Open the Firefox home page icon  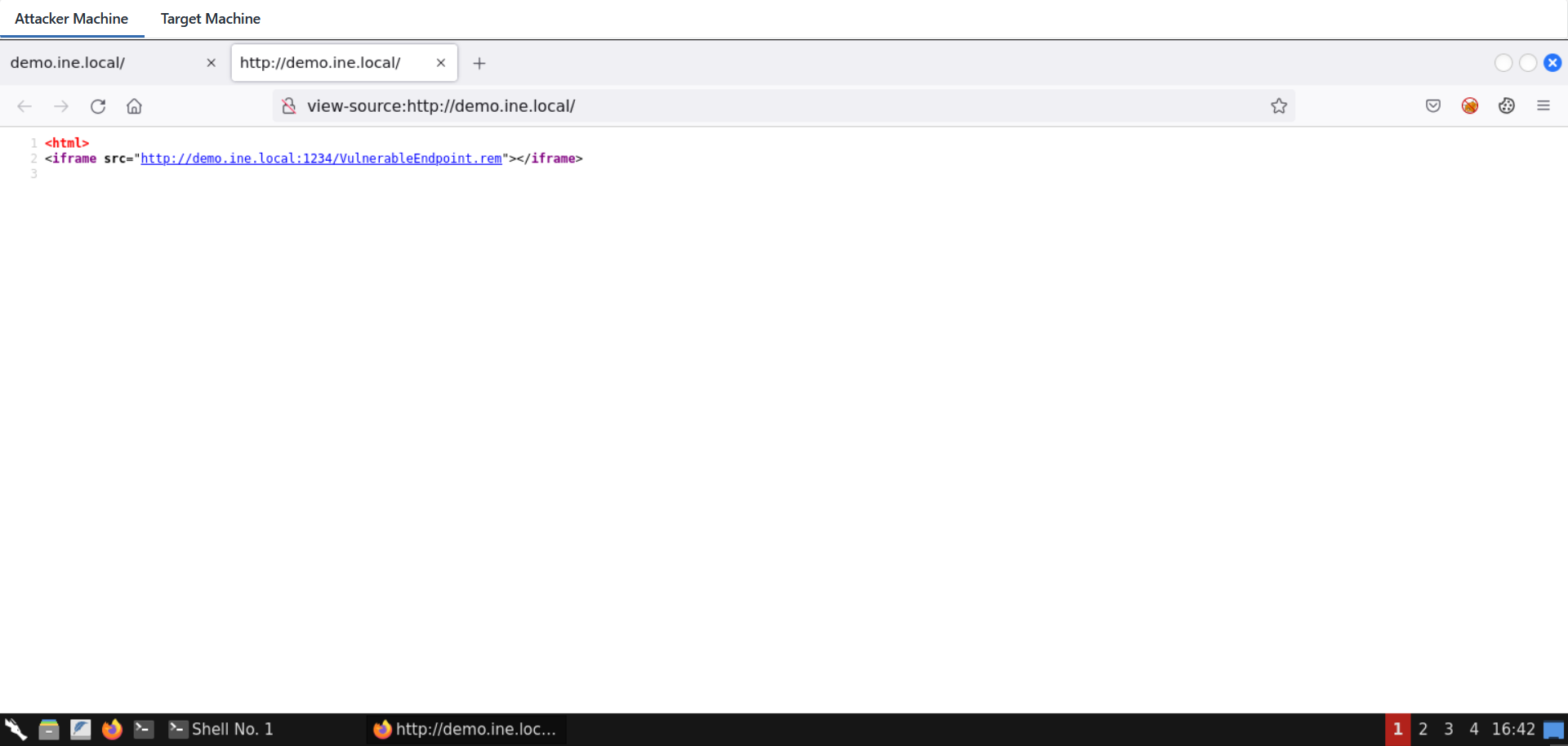point(134,106)
